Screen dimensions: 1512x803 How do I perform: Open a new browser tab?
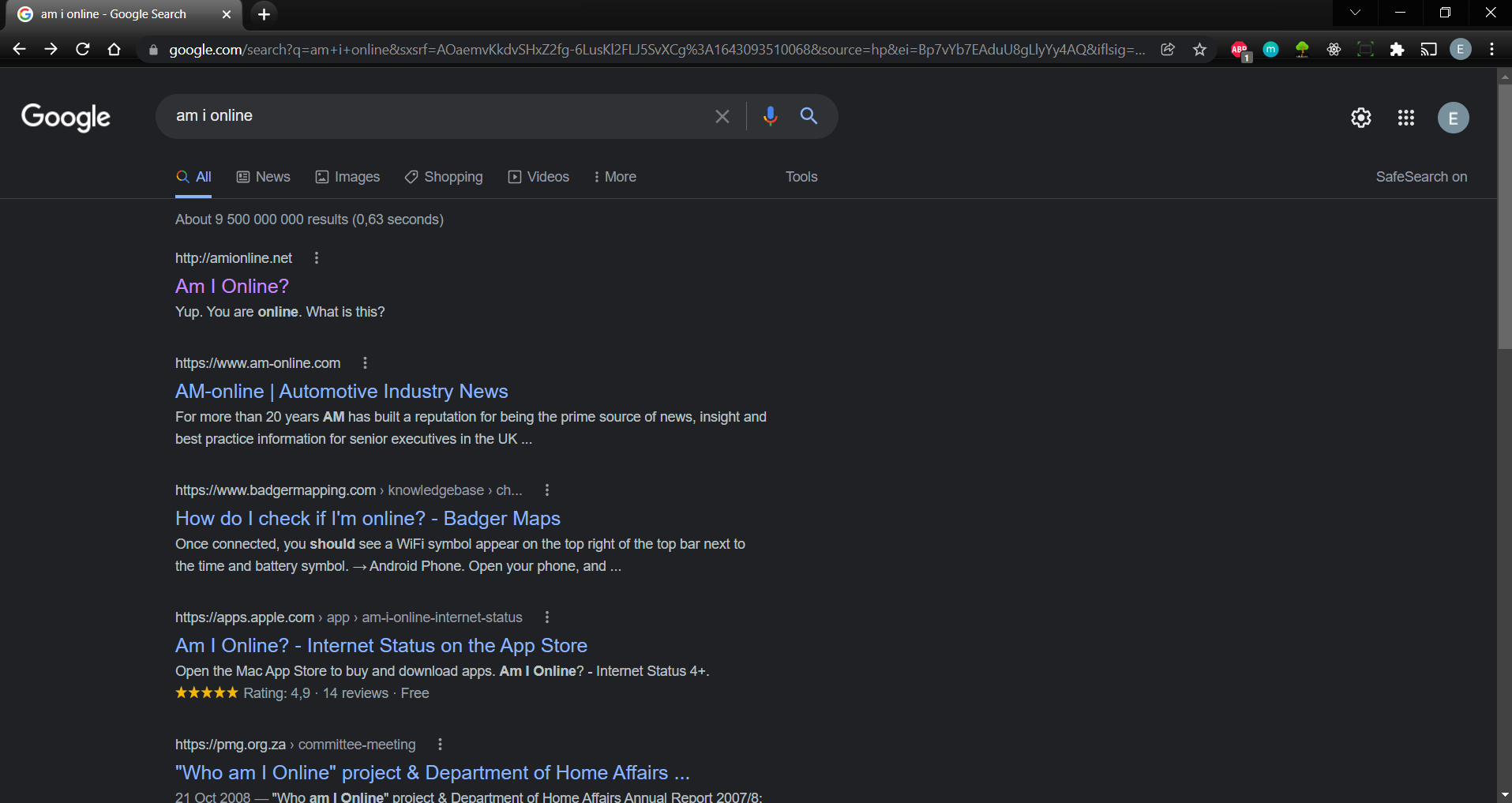264,14
